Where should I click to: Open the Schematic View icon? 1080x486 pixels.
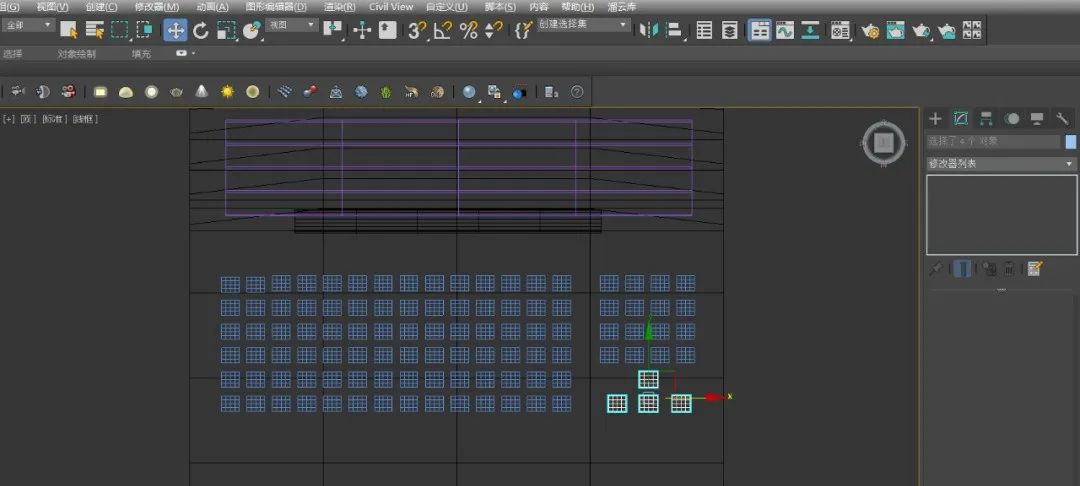pos(810,30)
